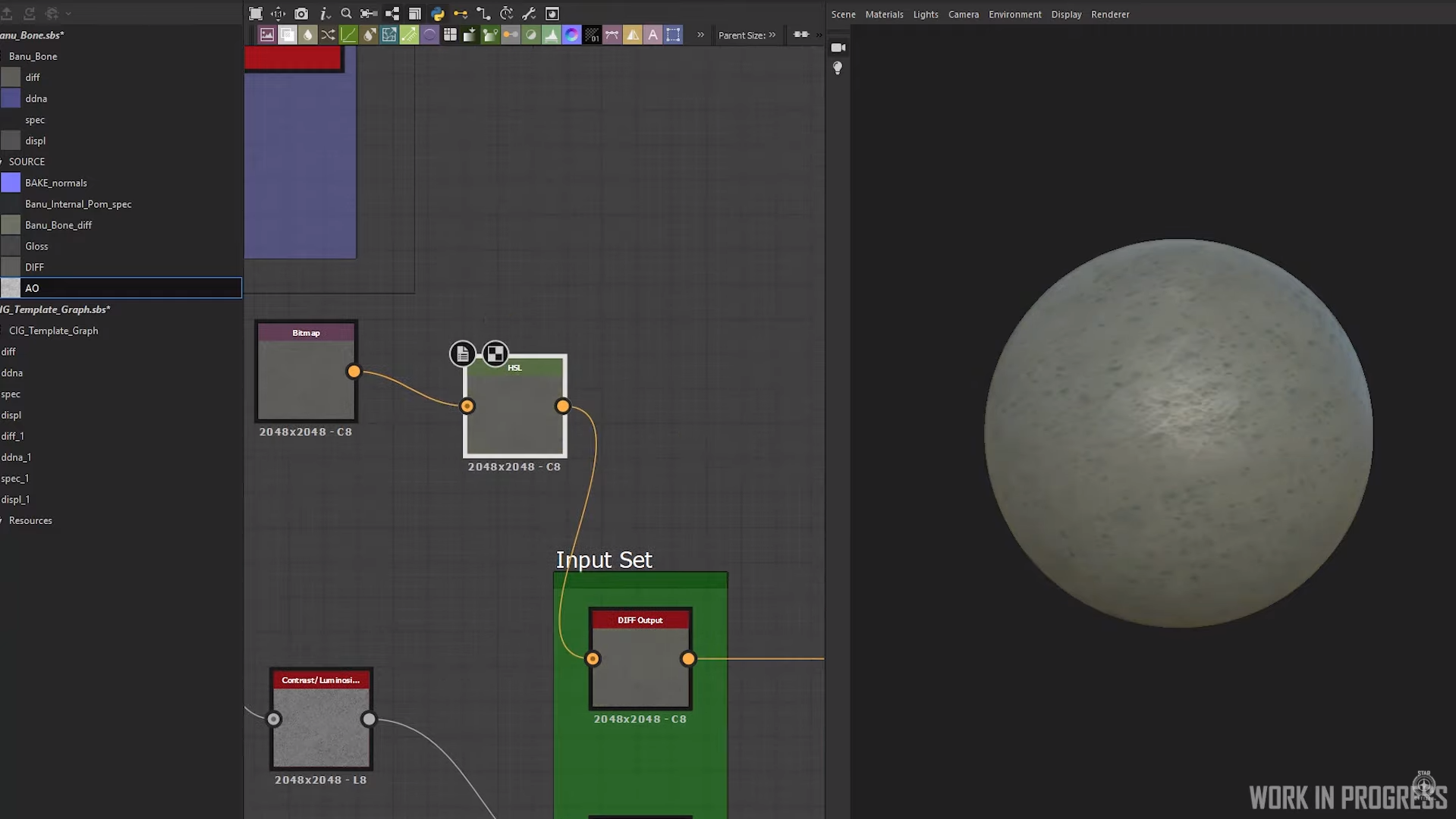The image size is (1456, 819).
Task: Click the magnifier search icon in graph toolbar
Action: pyautogui.click(x=346, y=14)
